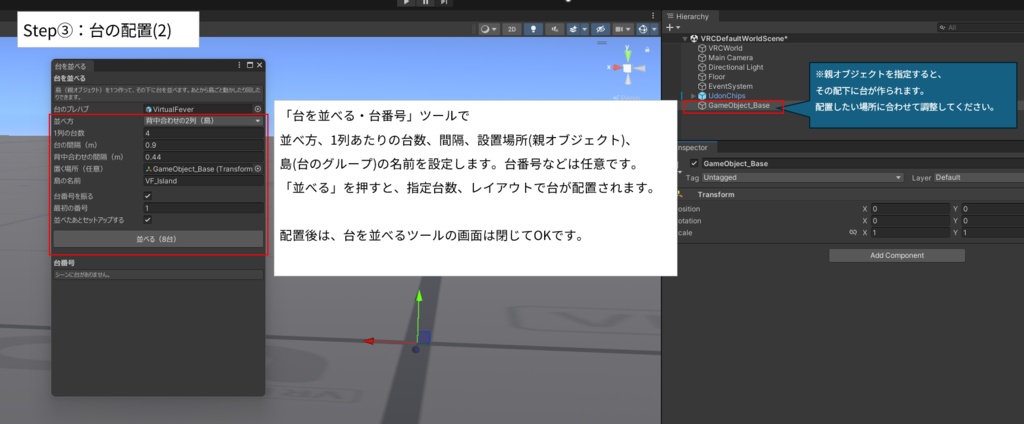Toggle the 台番号を振る checkbox
The image size is (1024, 424).
pyautogui.click(x=148, y=195)
